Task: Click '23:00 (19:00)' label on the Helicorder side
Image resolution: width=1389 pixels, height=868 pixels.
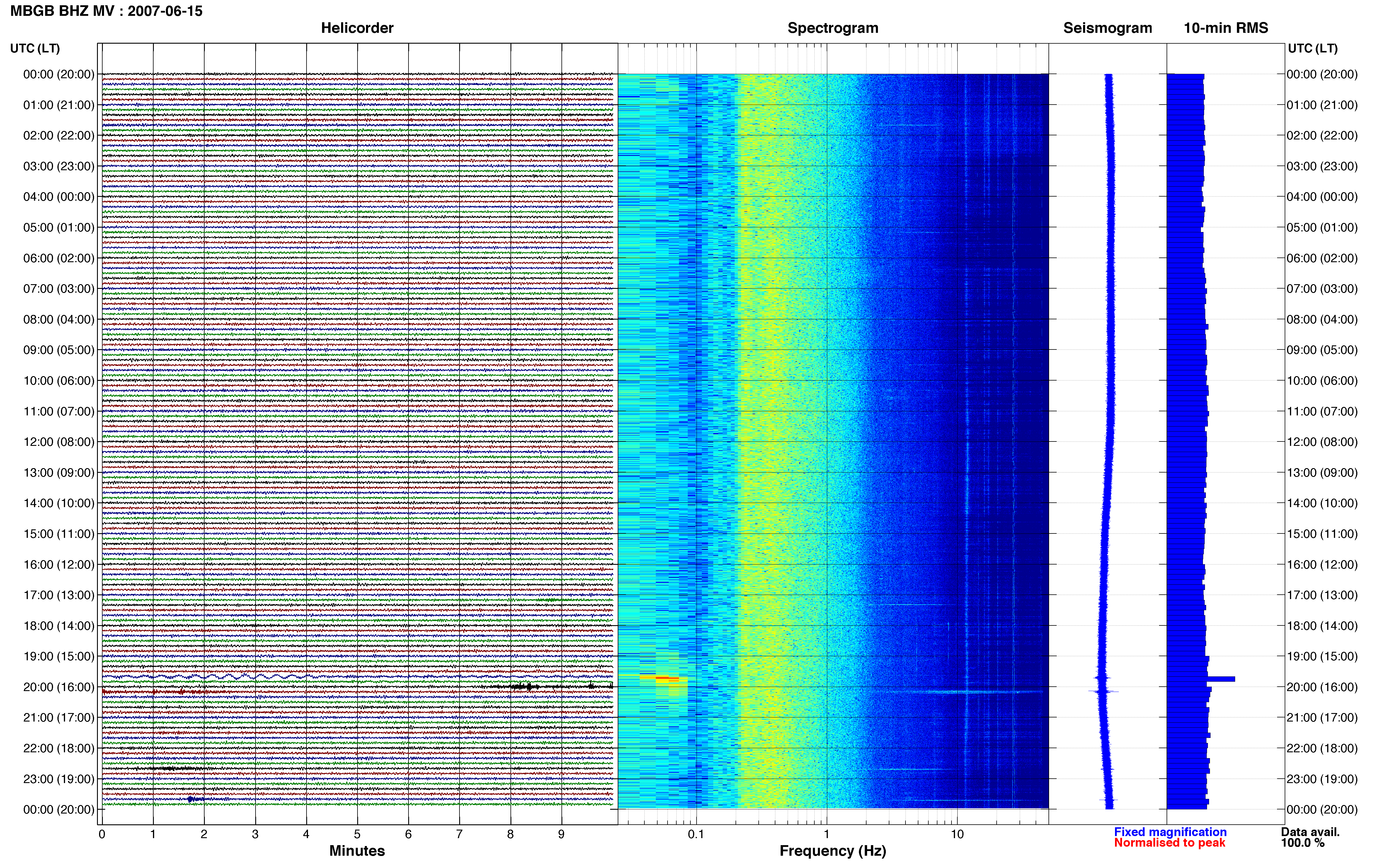Action: [x=59, y=779]
